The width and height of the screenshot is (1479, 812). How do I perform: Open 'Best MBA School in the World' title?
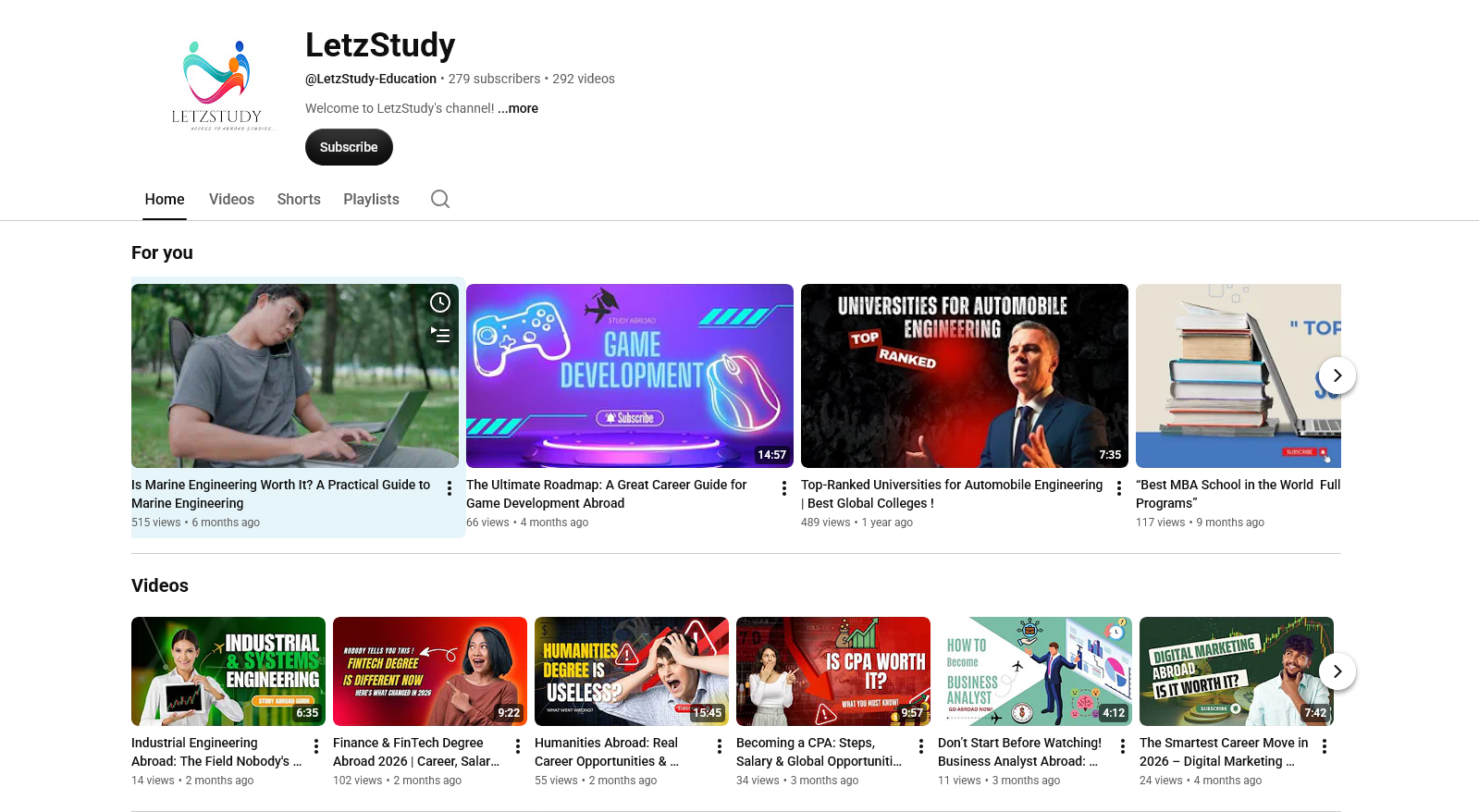pyautogui.click(x=1238, y=494)
